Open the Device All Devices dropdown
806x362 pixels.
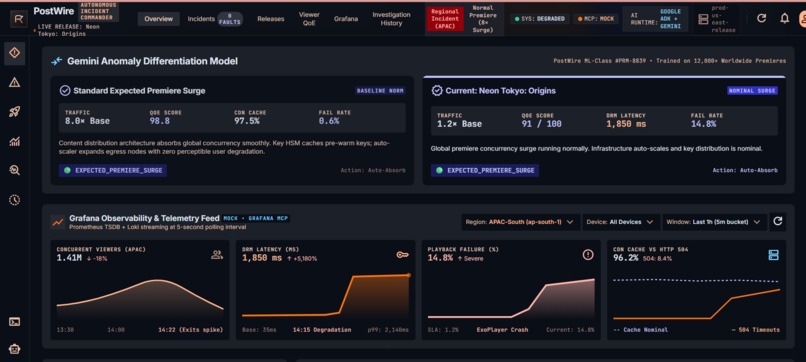tap(621, 222)
